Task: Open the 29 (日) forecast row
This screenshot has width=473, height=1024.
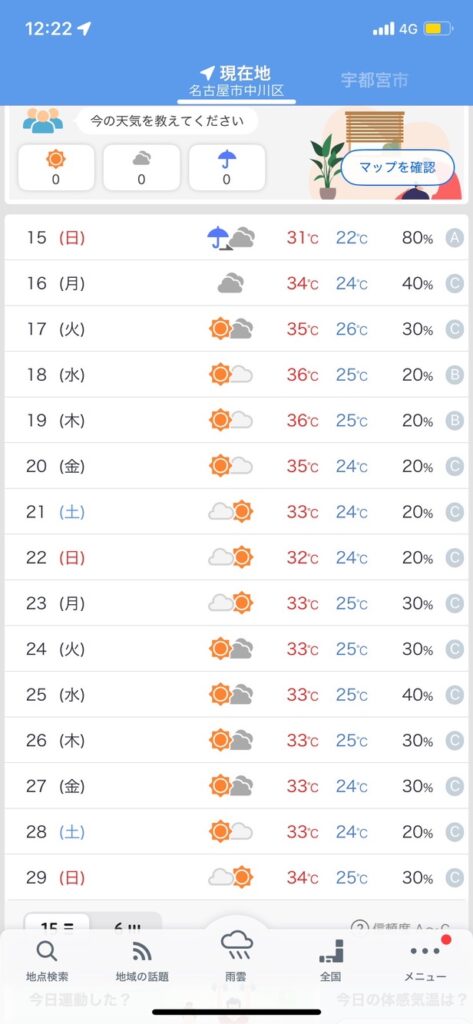Action: tap(236, 877)
